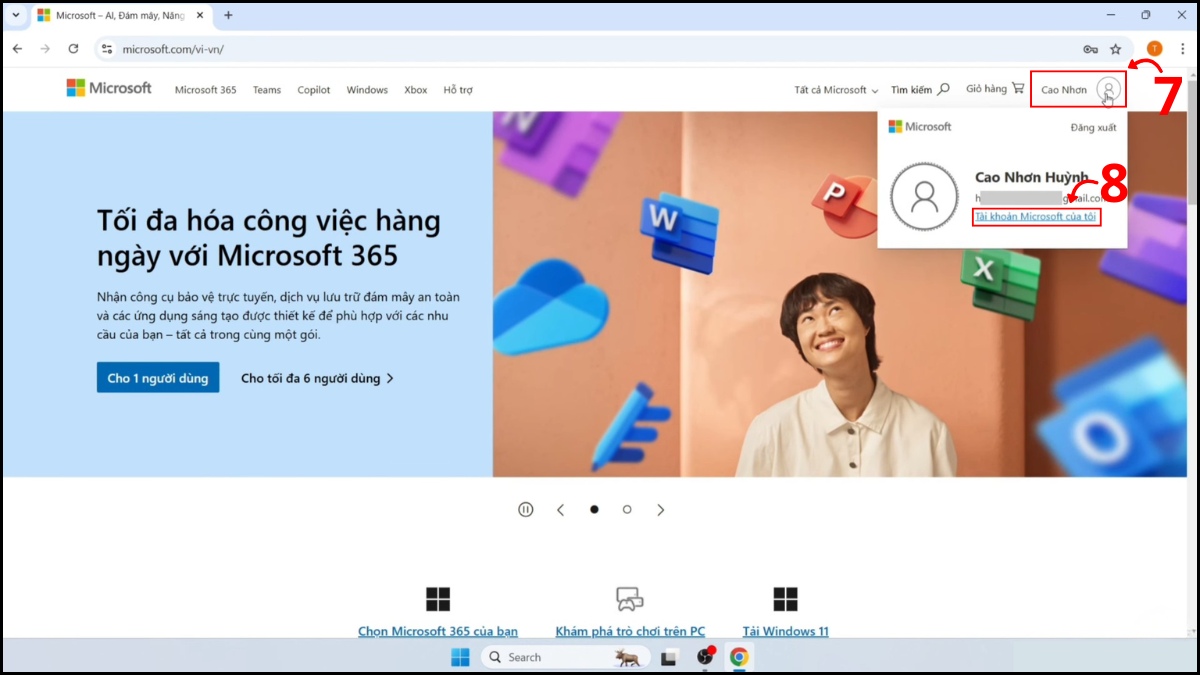The width and height of the screenshot is (1200, 675).
Task: Go back a slide with the left arrow
Action: click(560, 509)
